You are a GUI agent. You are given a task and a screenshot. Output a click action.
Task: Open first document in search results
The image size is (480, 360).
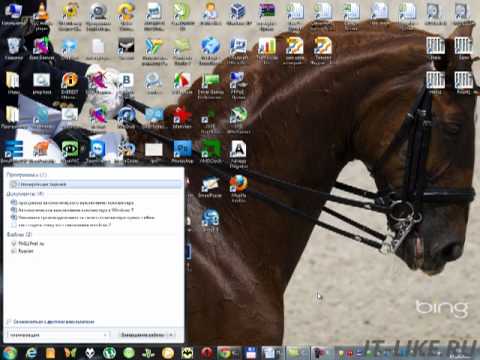(72, 202)
